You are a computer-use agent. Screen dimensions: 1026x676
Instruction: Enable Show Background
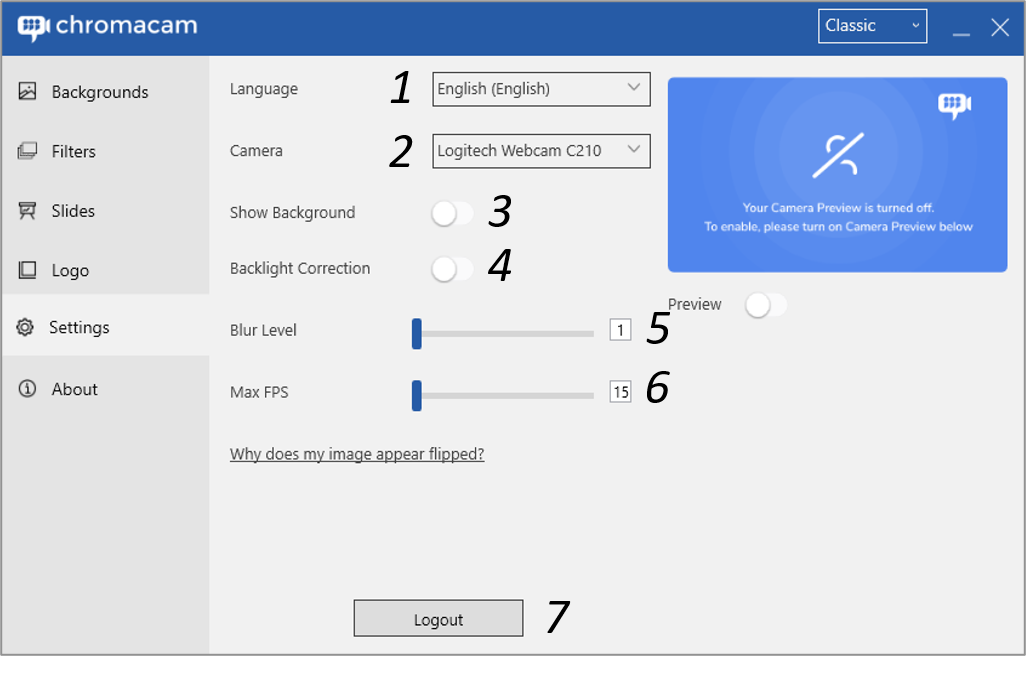[x=451, y=213]
